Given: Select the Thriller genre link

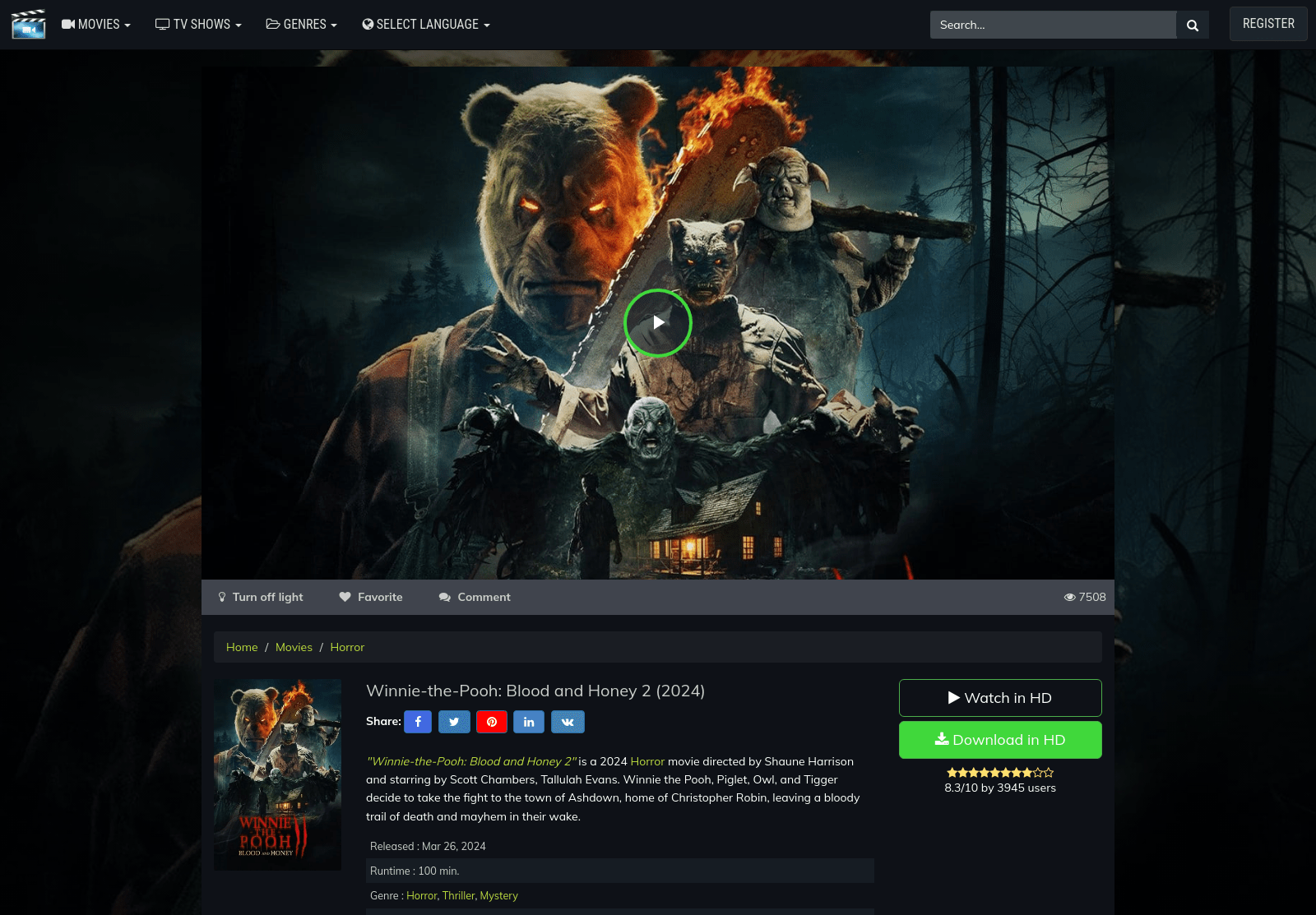Looking at the screenshot, I should tap(458, 895).
